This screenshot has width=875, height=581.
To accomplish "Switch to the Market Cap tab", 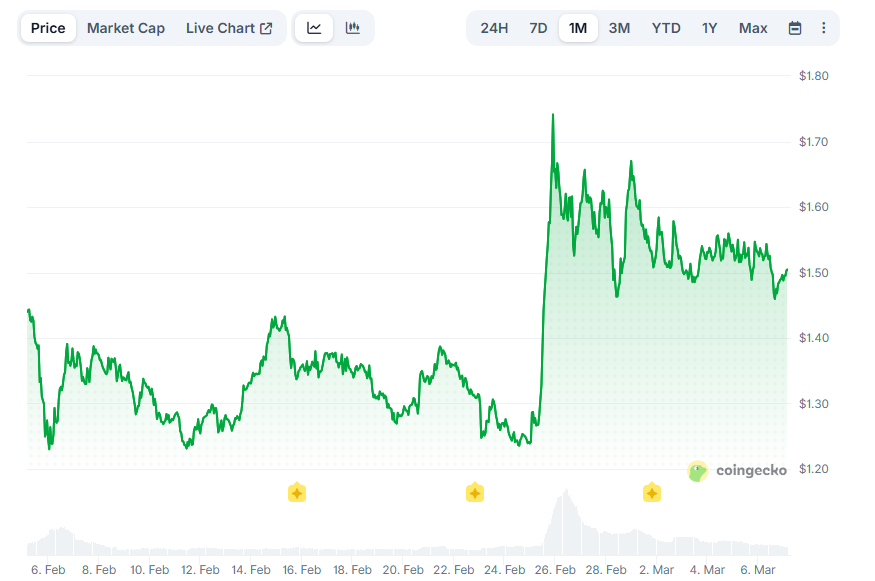I will tap(126, 28).
